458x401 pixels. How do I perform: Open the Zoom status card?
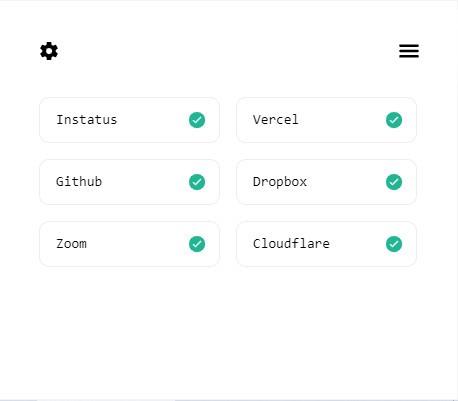click(129, 244)
